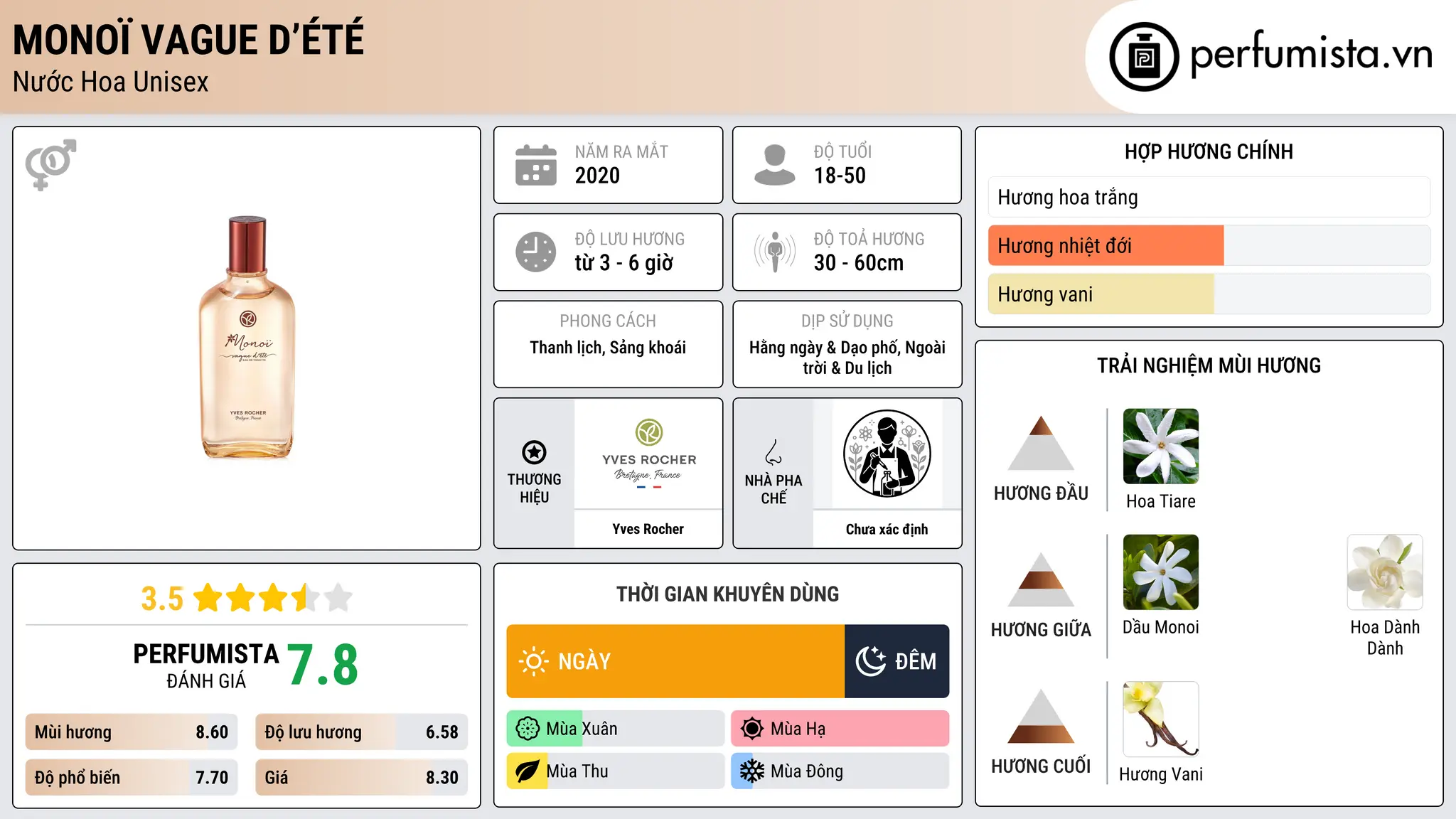Click the Độ phổ biến score bar
This screenshot has width=1456, height=819.
(132, 777)
